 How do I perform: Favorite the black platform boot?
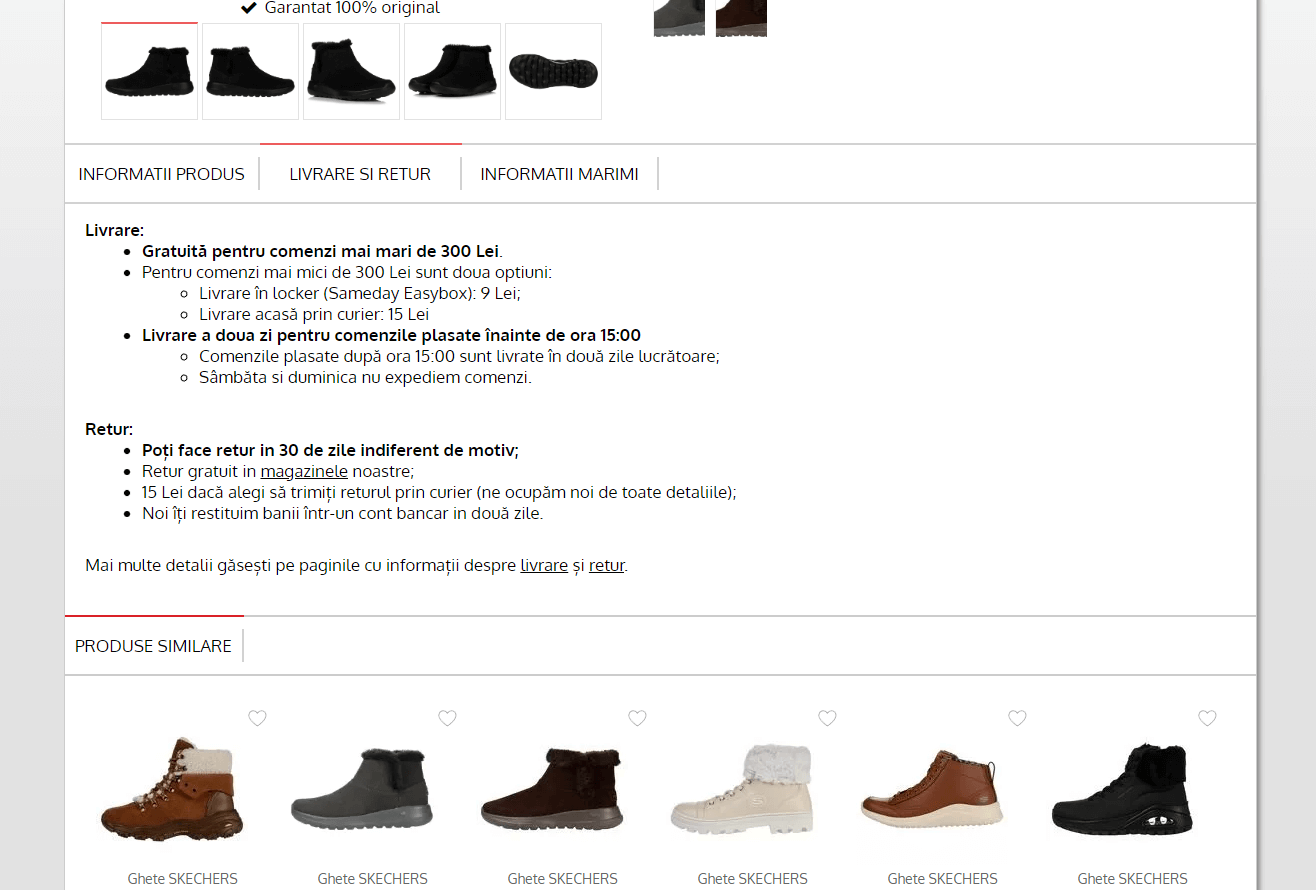1207,718
